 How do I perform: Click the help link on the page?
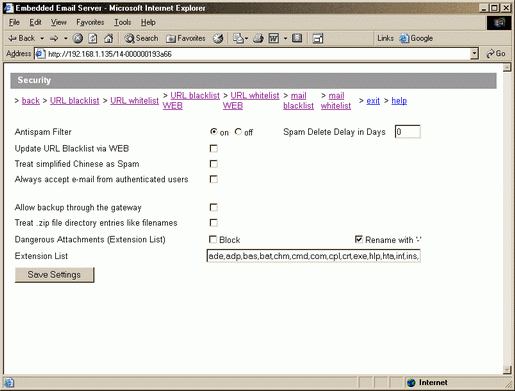[399, 101]
